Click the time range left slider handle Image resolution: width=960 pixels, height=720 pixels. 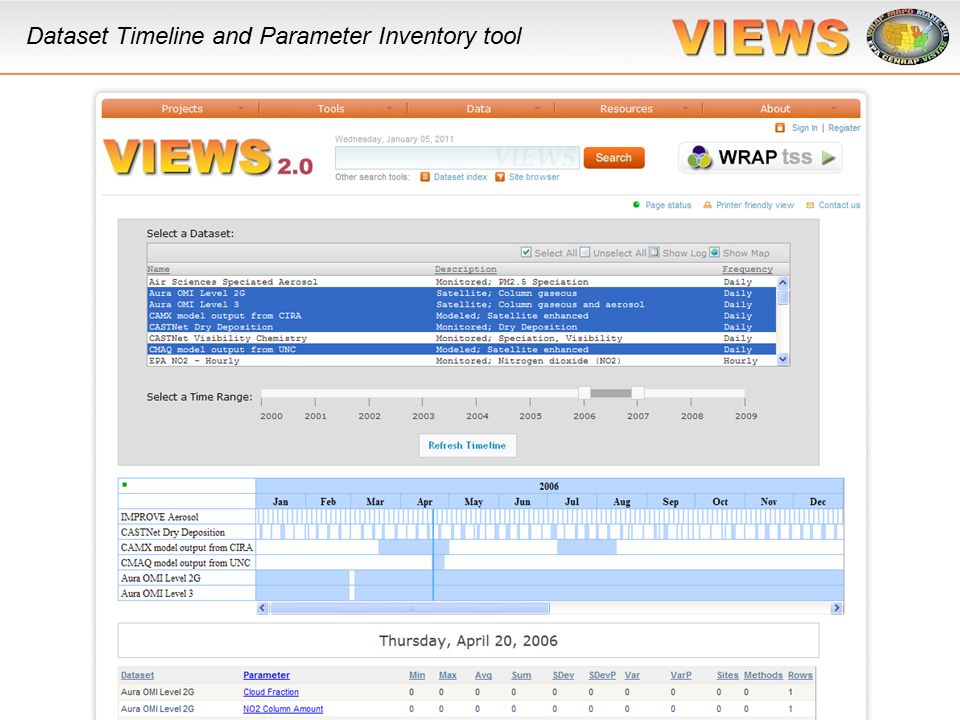point(584,393)
